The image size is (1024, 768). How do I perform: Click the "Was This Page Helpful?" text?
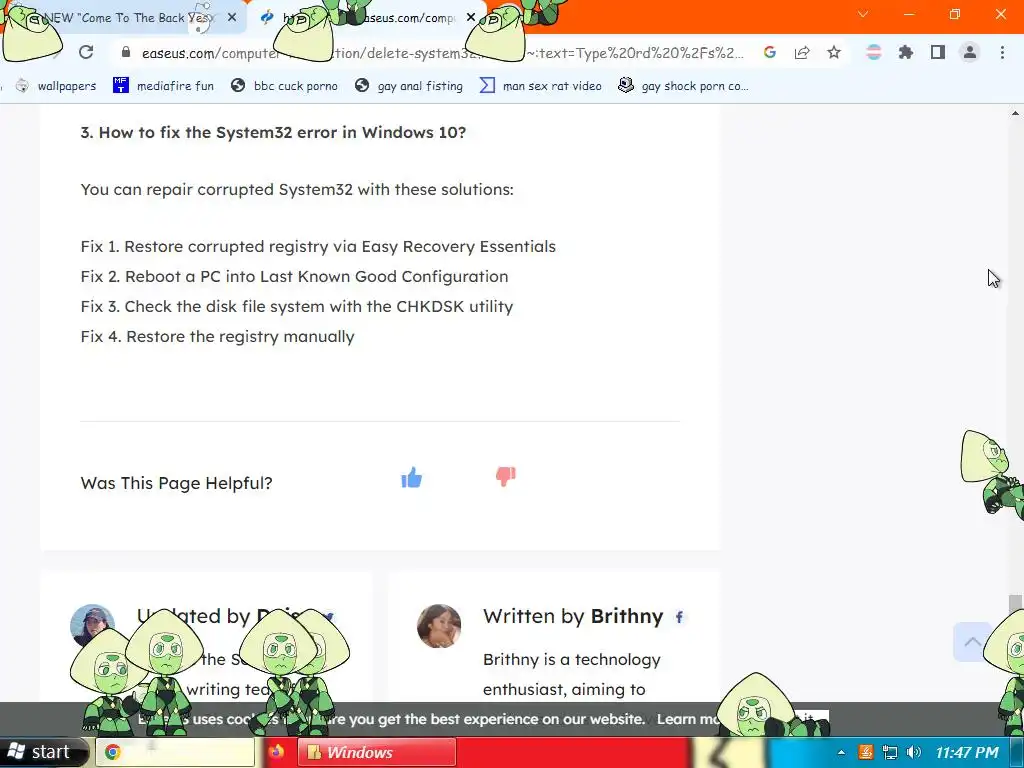(176, 483)
